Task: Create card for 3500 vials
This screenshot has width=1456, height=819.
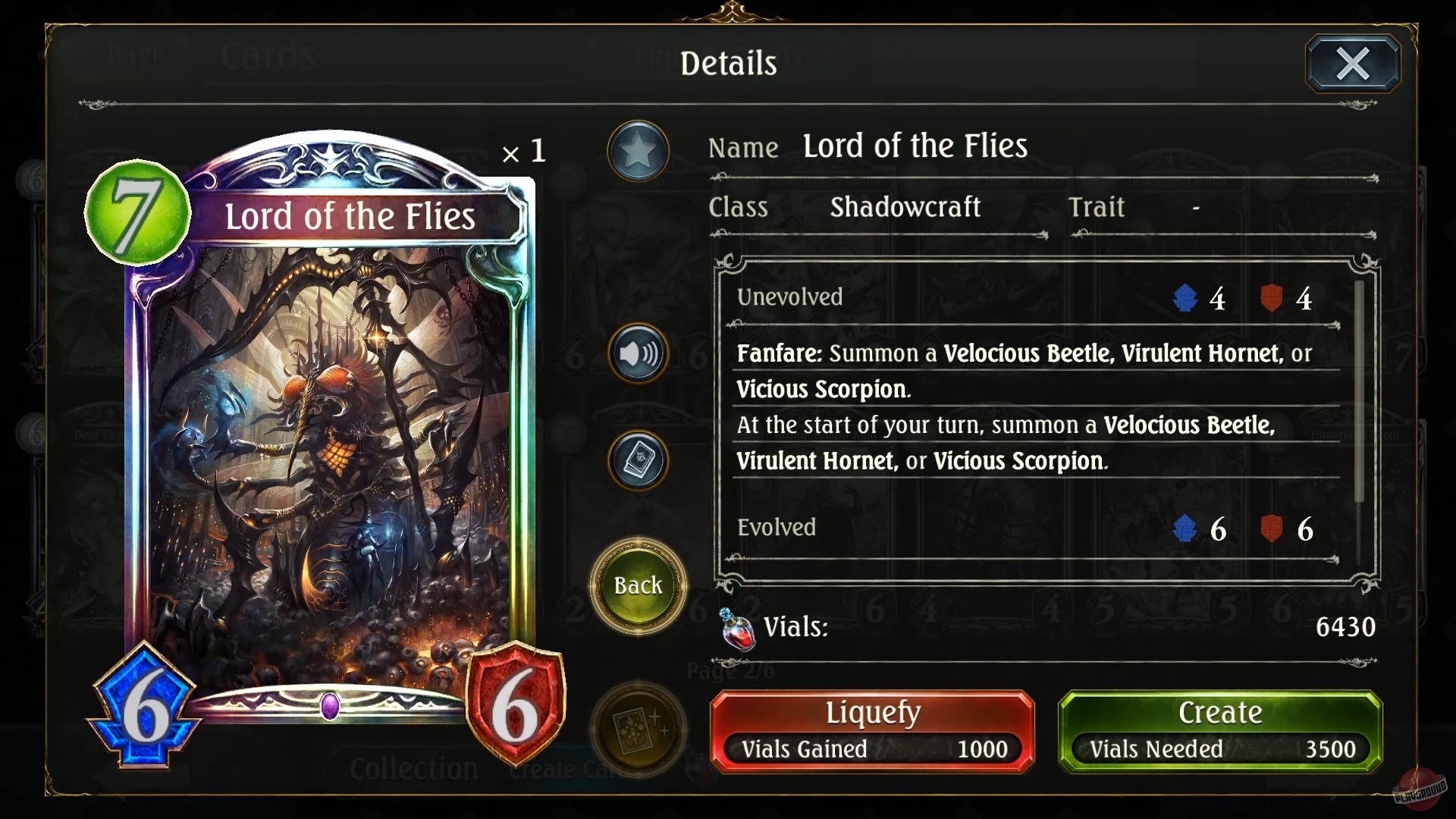Action: [1220, 731]
